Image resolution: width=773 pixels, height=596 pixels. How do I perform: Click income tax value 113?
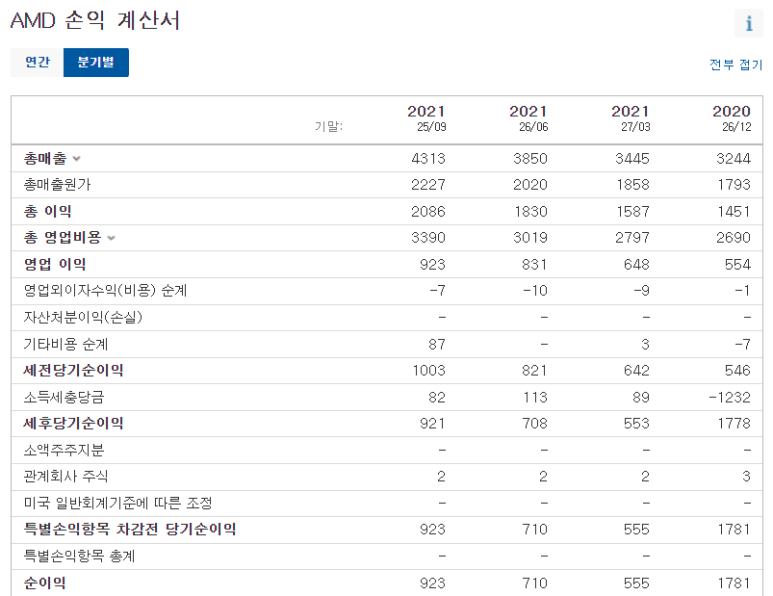click(535, 397)
